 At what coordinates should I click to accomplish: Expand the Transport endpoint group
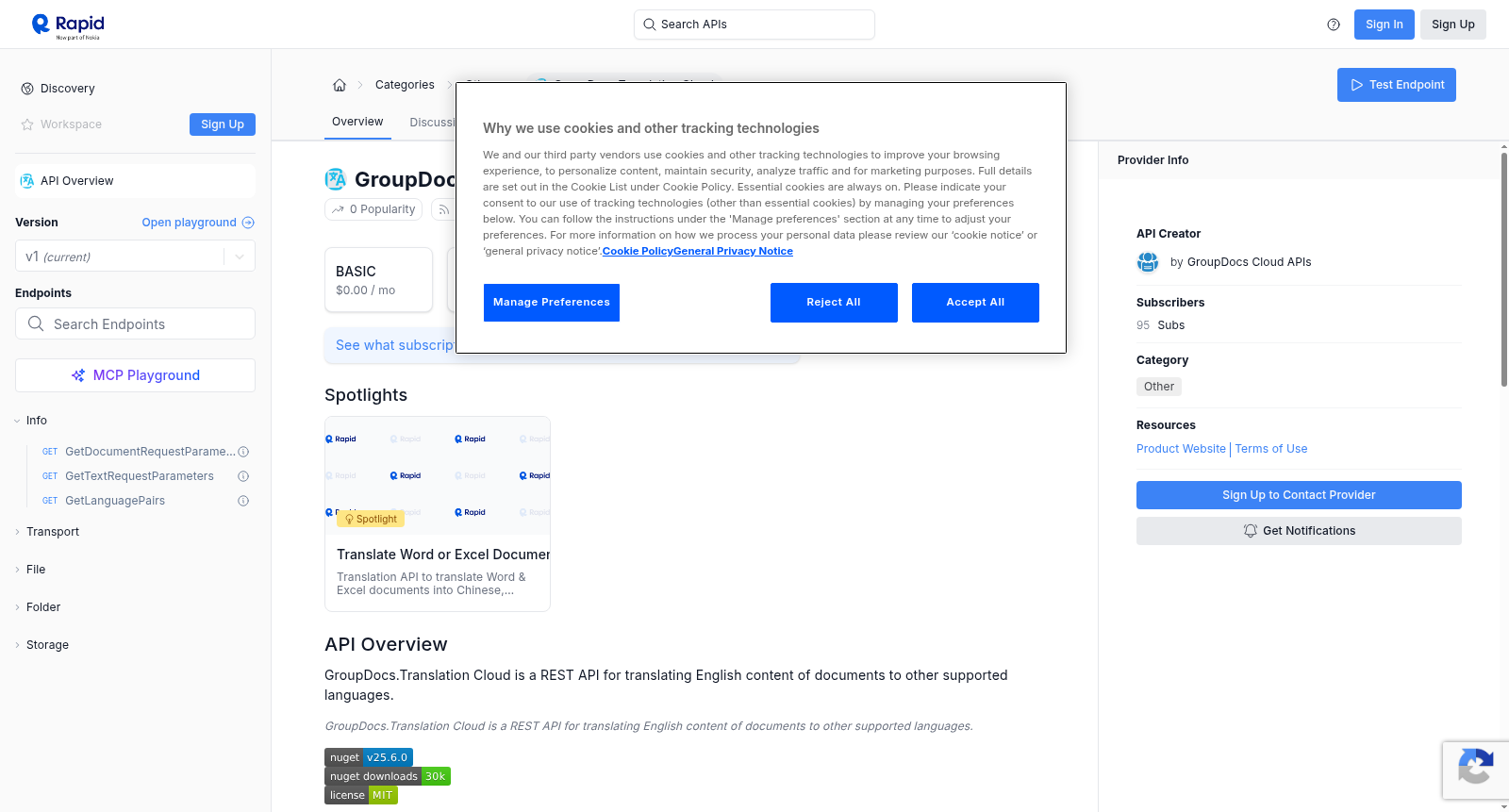[x=47, y=532]
